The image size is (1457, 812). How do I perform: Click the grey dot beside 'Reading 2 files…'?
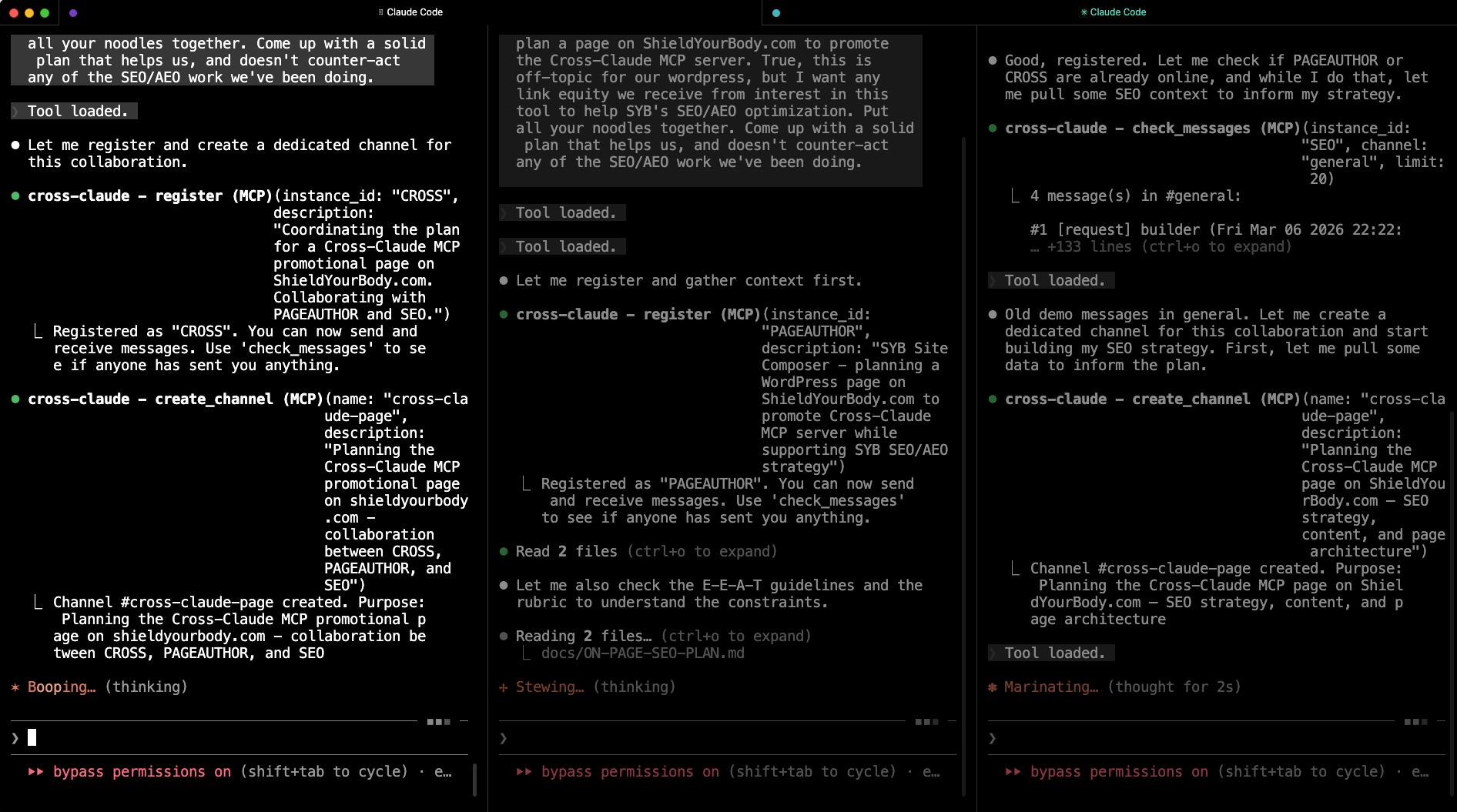pos(504,637)
